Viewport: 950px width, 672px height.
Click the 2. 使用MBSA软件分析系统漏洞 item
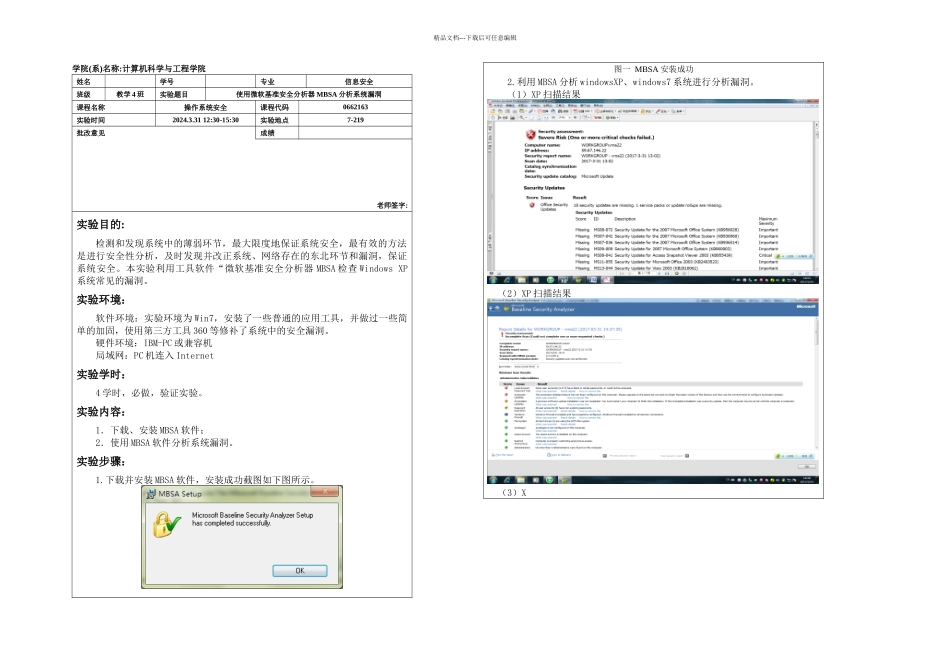(164, 443)
